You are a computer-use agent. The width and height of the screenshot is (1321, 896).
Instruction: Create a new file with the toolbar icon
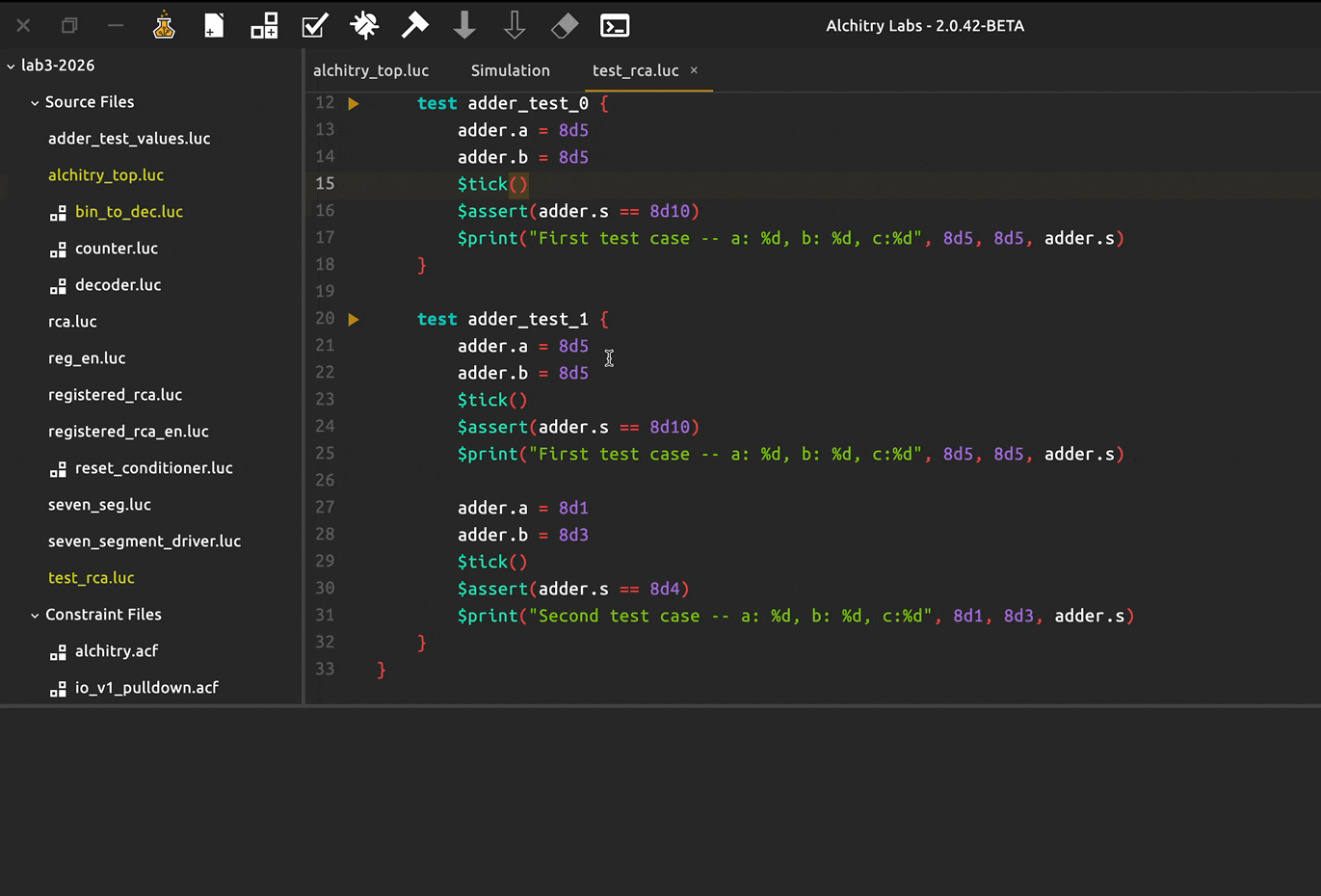(214, 26)
